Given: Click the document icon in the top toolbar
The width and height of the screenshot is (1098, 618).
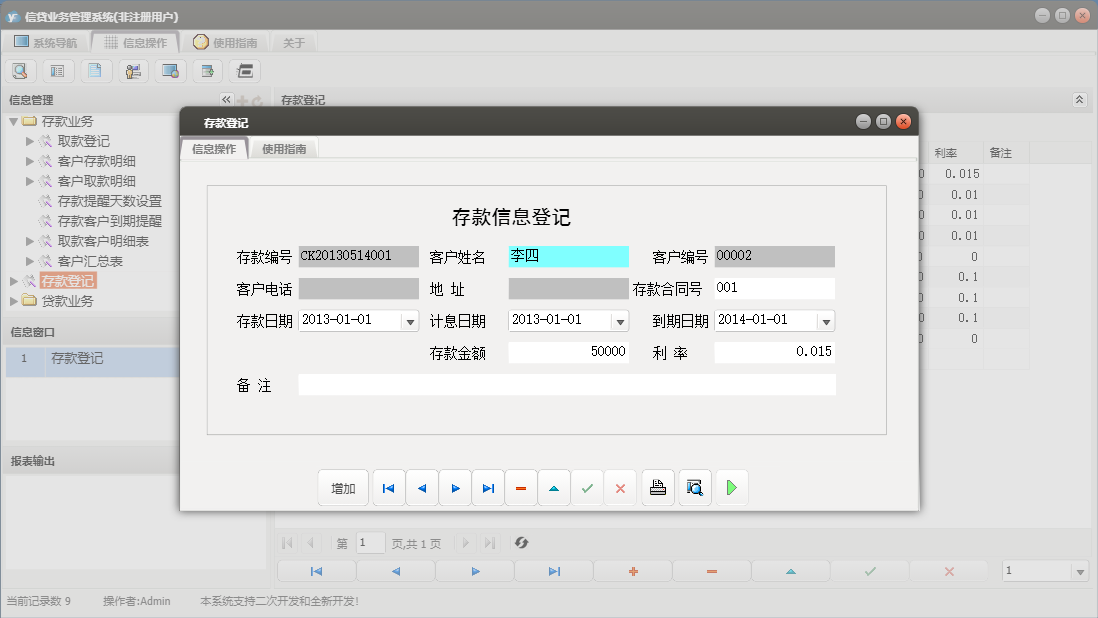Looking at the screenshot, I should pyautogui.click(x=96, y=71).
